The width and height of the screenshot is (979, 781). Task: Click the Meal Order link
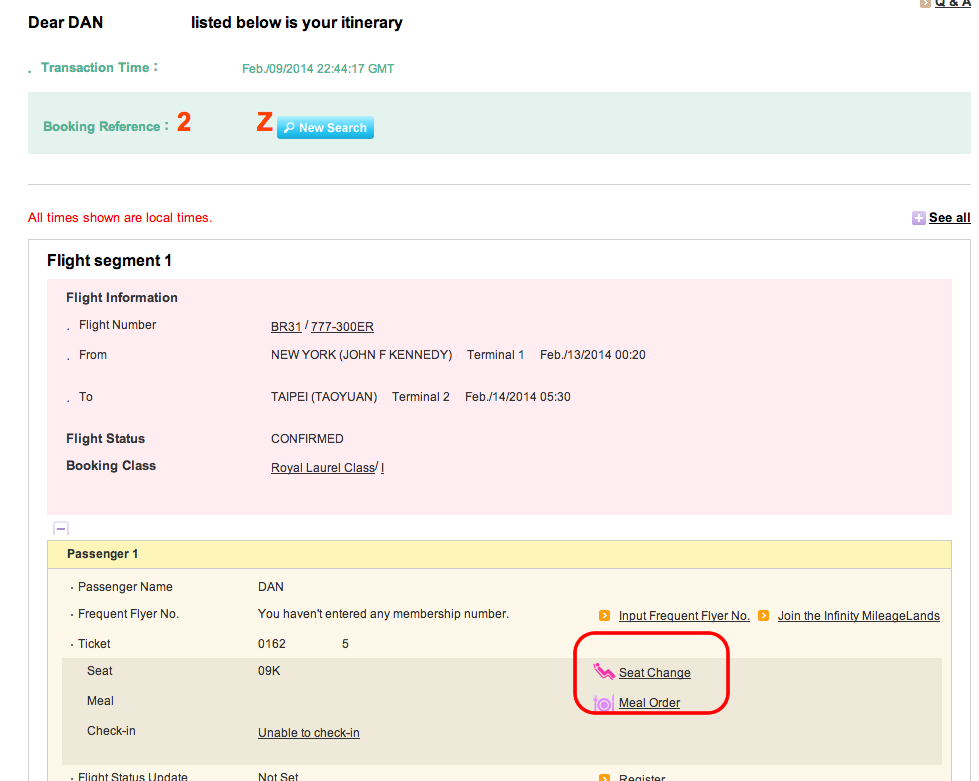pos(649,702)
